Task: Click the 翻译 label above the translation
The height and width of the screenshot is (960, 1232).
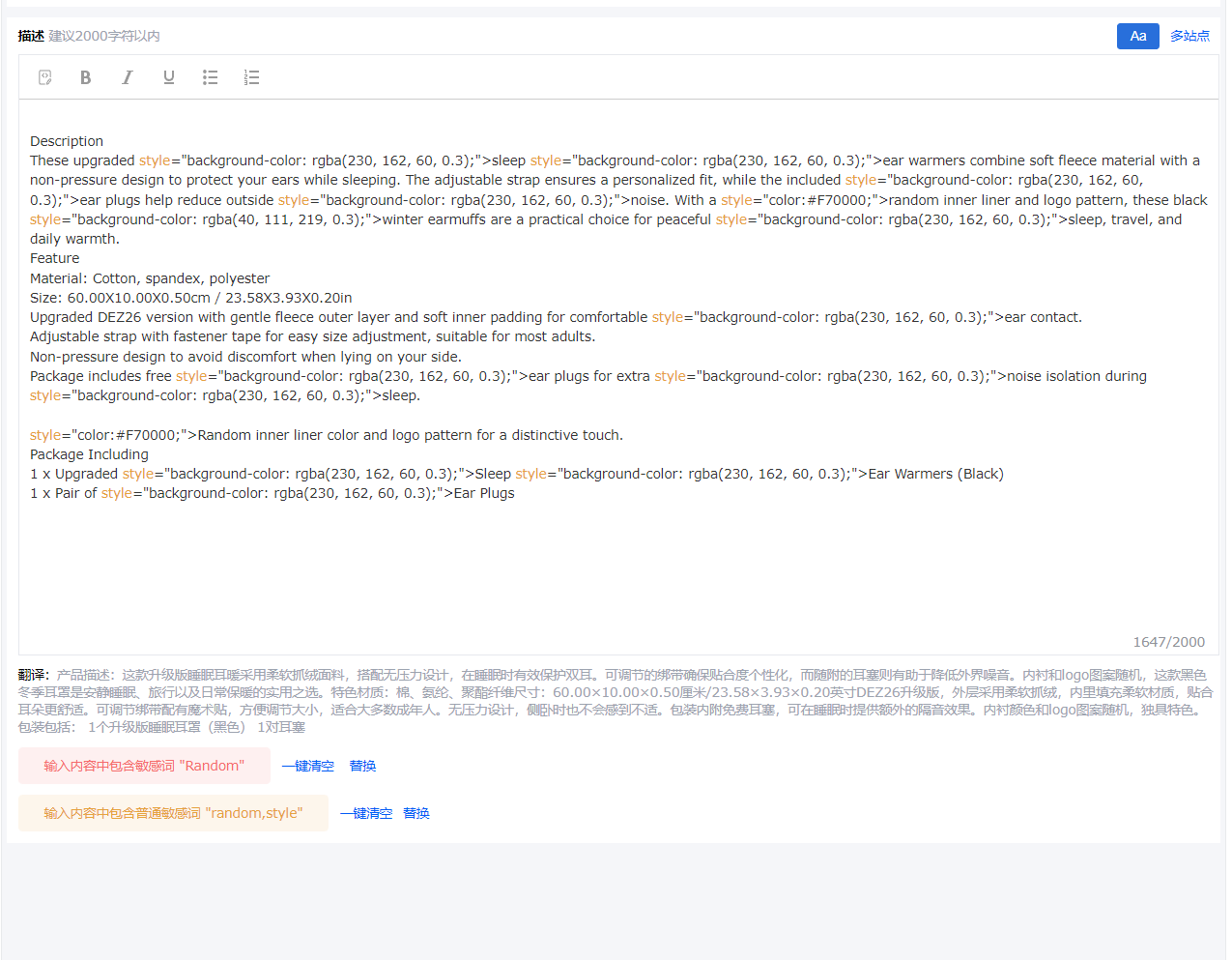Action: tap(34, 675)
